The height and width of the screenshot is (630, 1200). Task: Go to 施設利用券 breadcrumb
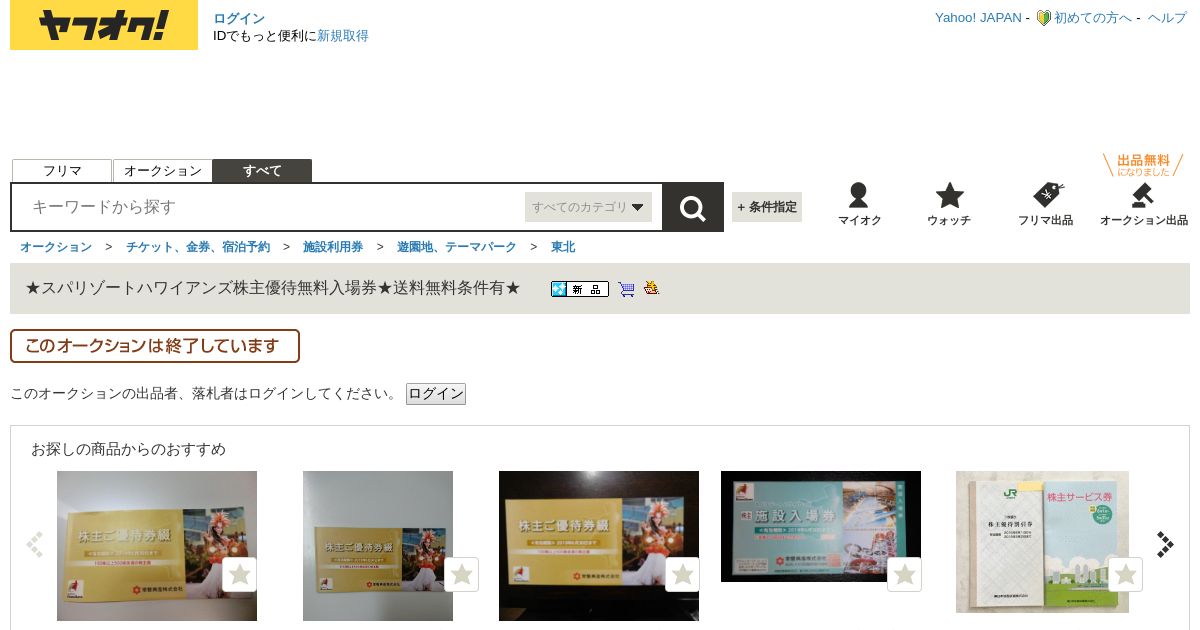click(x=333, y=247)
